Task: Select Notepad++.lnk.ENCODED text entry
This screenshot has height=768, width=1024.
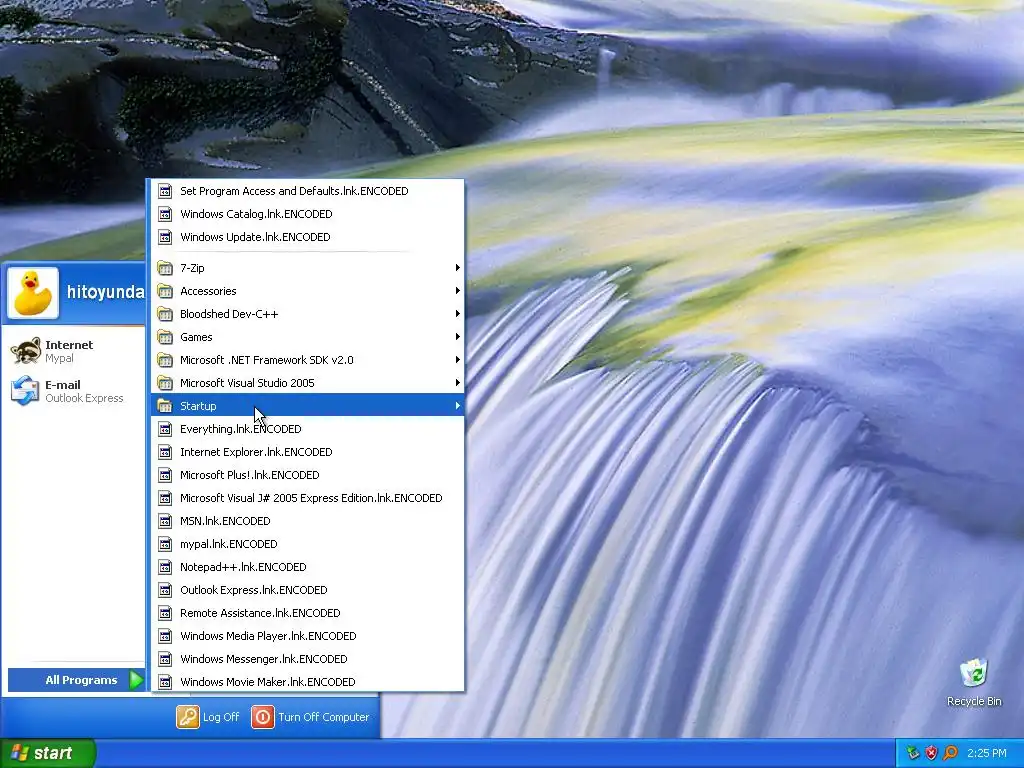Action: click(243, 567)
